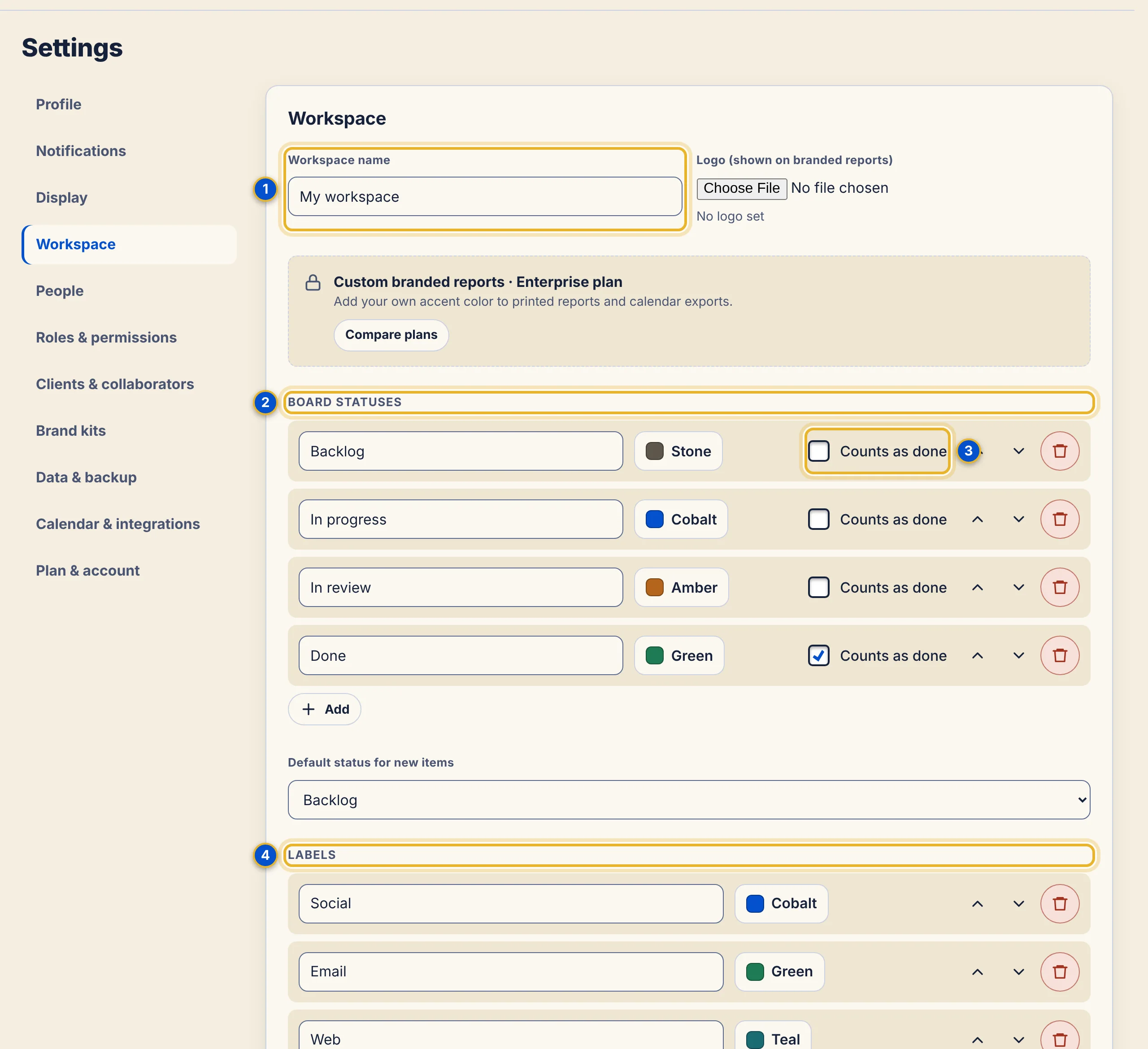
Task: Delete the Done status row
Action: tap(1059, 656)
